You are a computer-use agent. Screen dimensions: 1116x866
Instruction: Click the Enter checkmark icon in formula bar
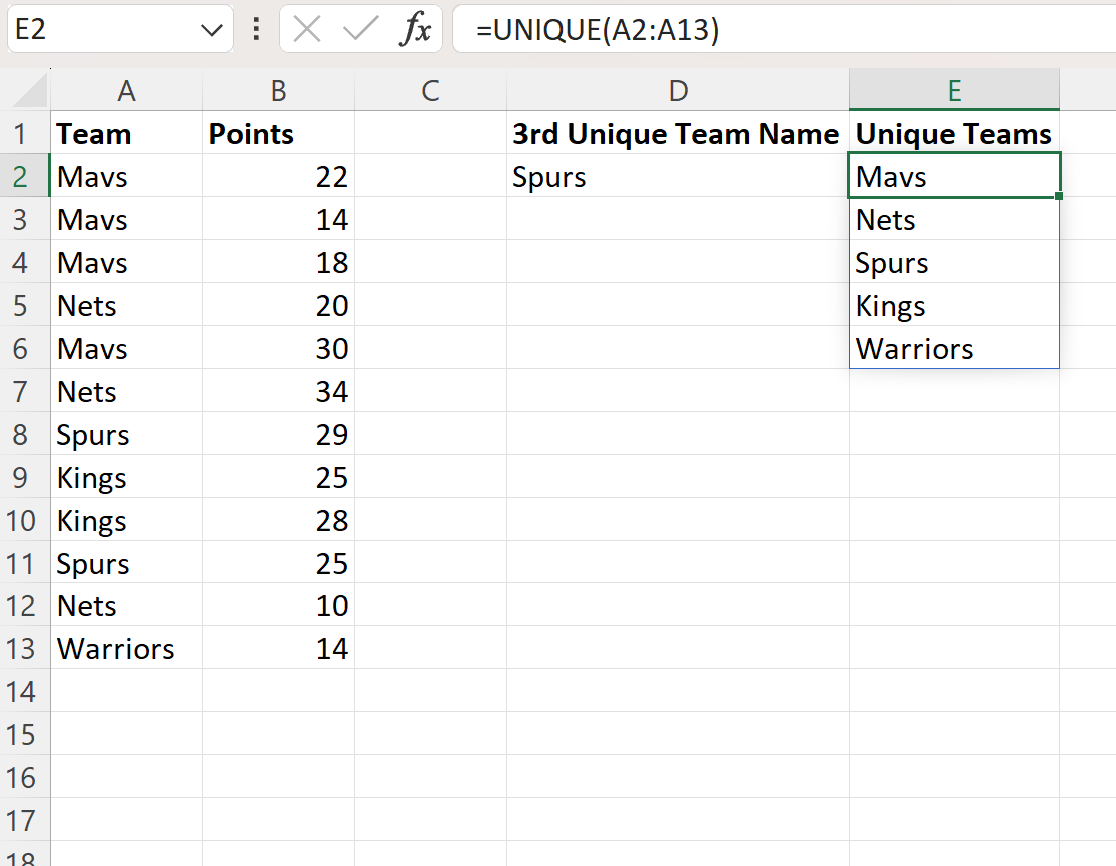[359, 30]
